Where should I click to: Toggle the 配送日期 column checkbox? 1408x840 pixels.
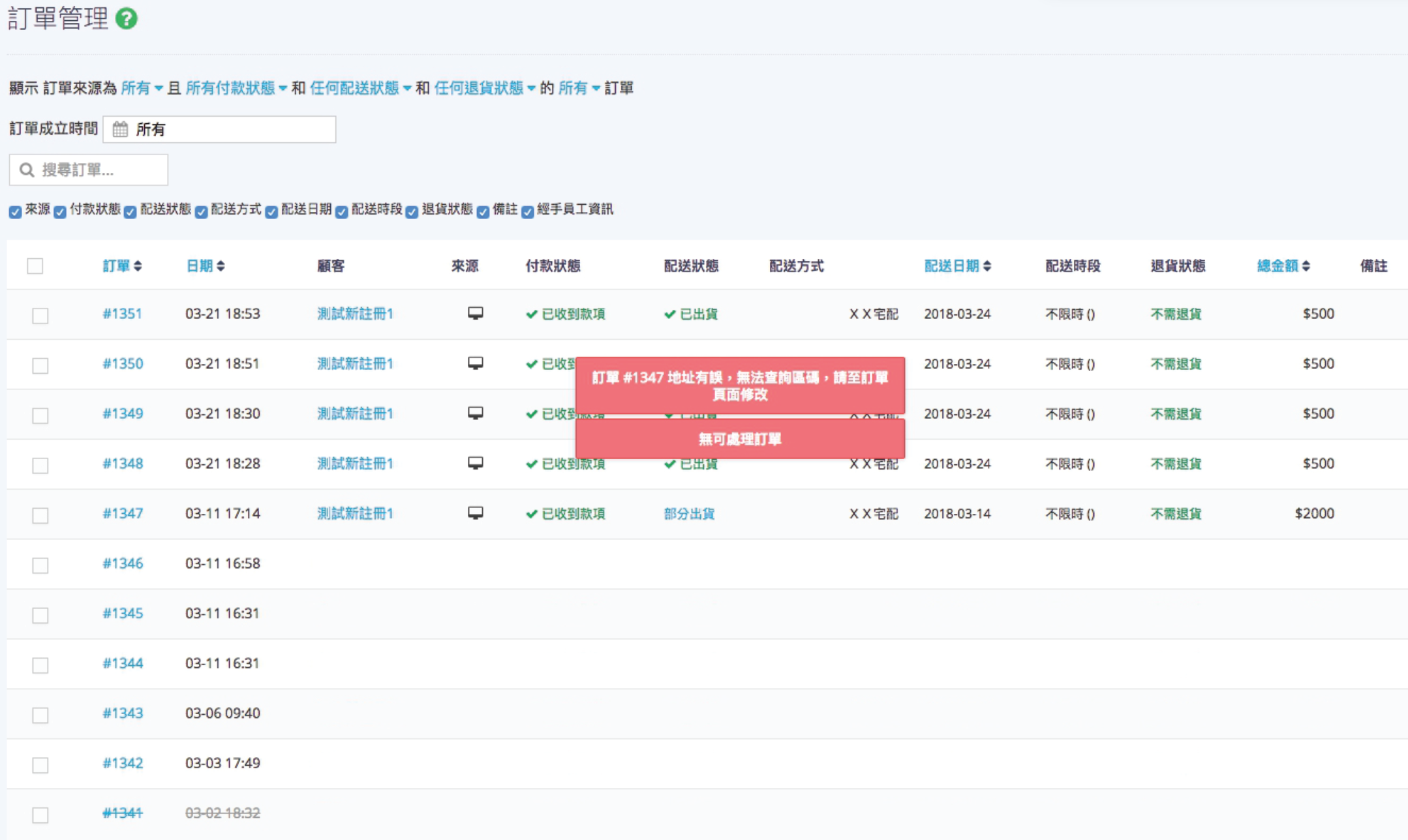point(271,212)
